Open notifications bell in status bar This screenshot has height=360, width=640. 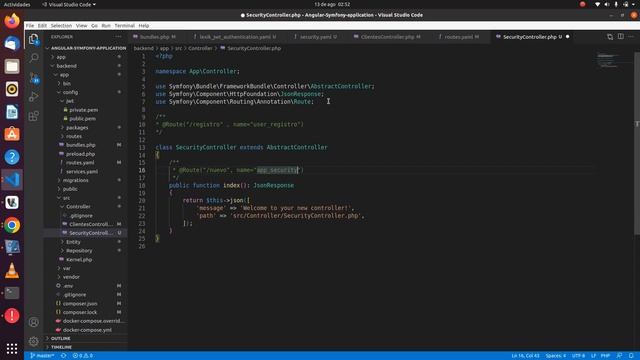(x=631, y=356)
